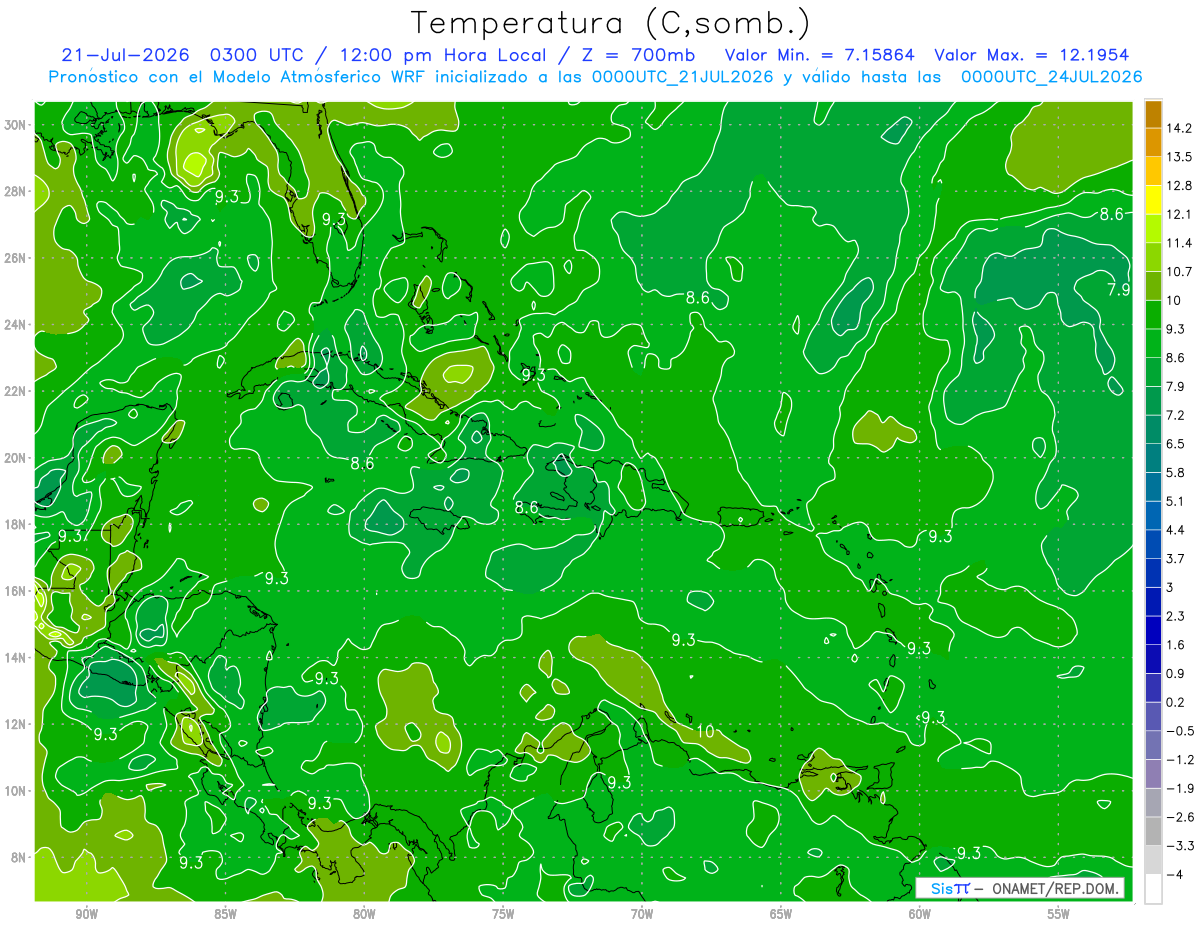Image resolution: width=1200 pixels, height=927 pixels.
Task: Click the 75W longitude axis label
Action: pos(503,915)
